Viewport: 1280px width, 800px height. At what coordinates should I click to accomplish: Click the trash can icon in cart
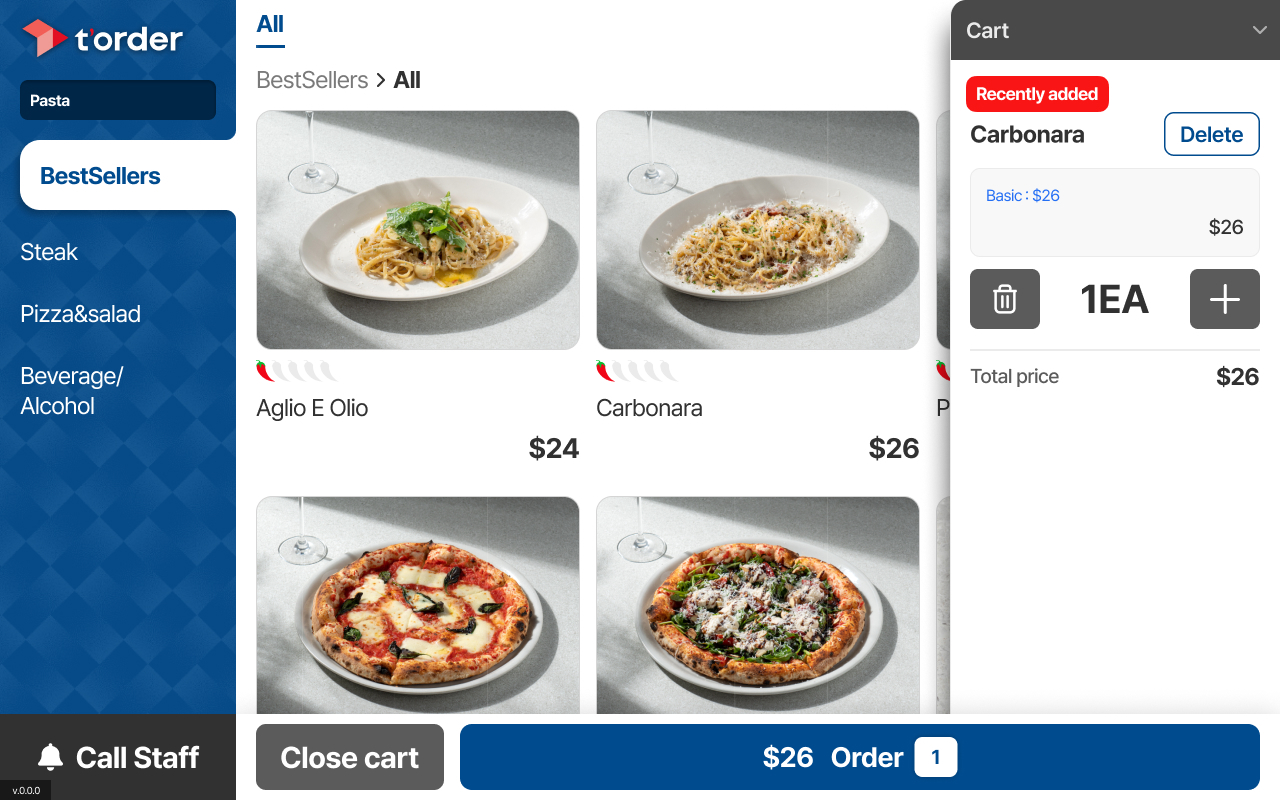(x=1005, y=299)
